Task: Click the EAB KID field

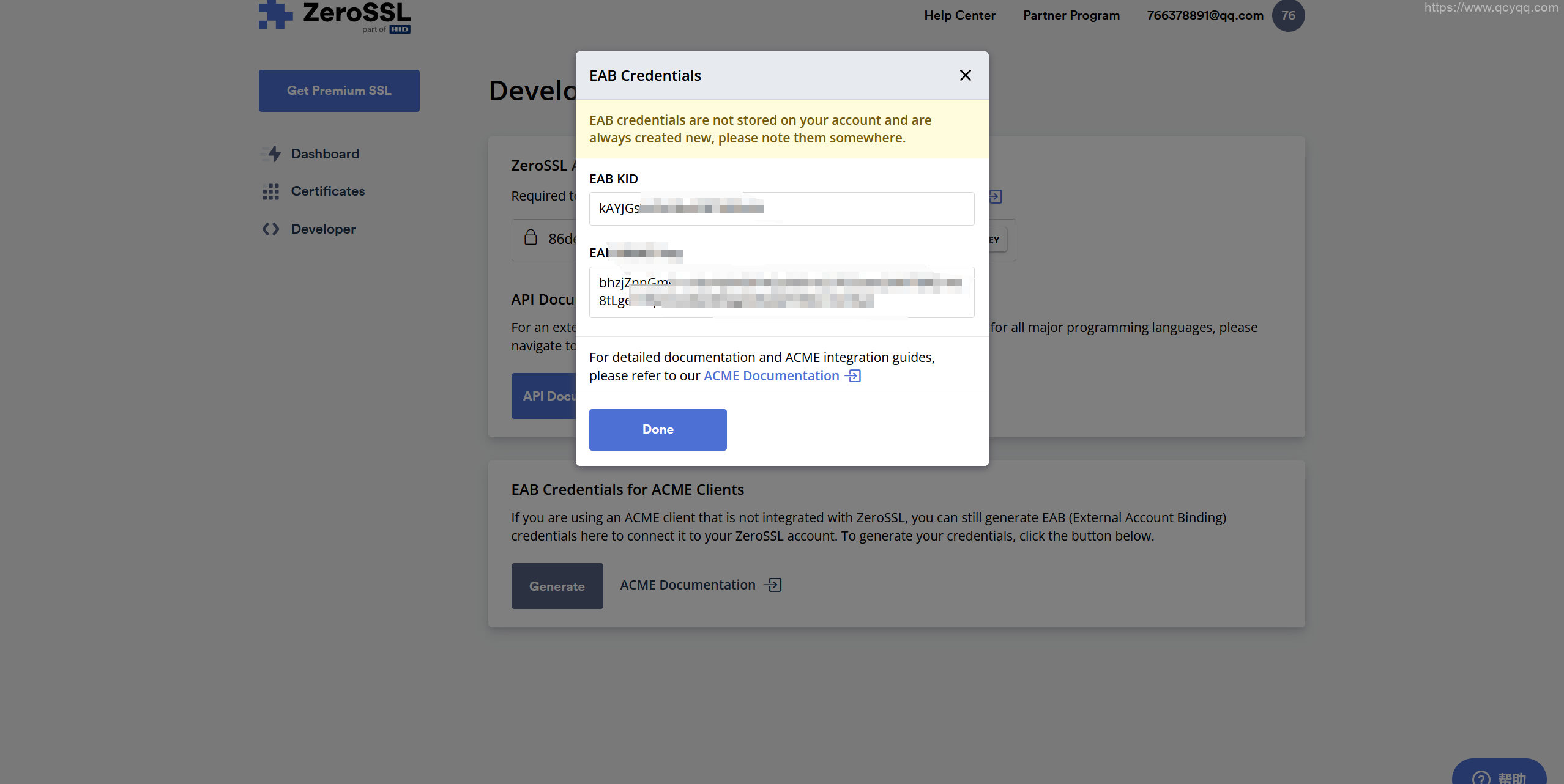Action: (x=781, y=209)
